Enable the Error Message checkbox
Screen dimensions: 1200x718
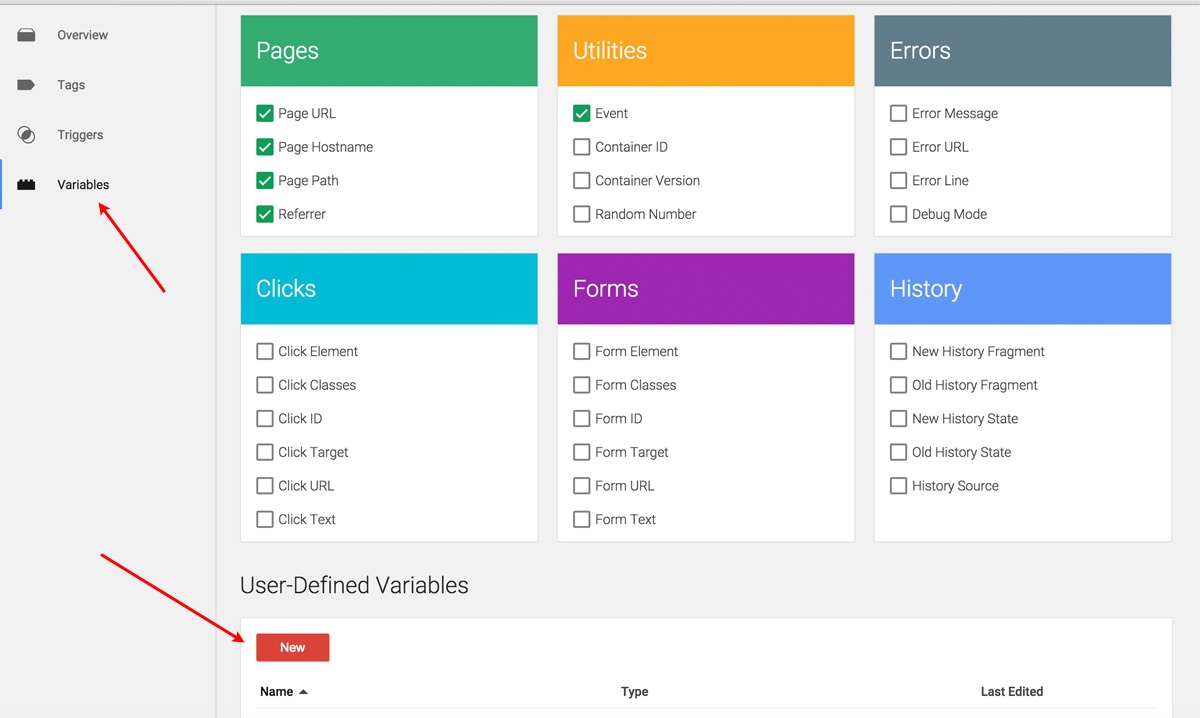click(x=899, y=114)
